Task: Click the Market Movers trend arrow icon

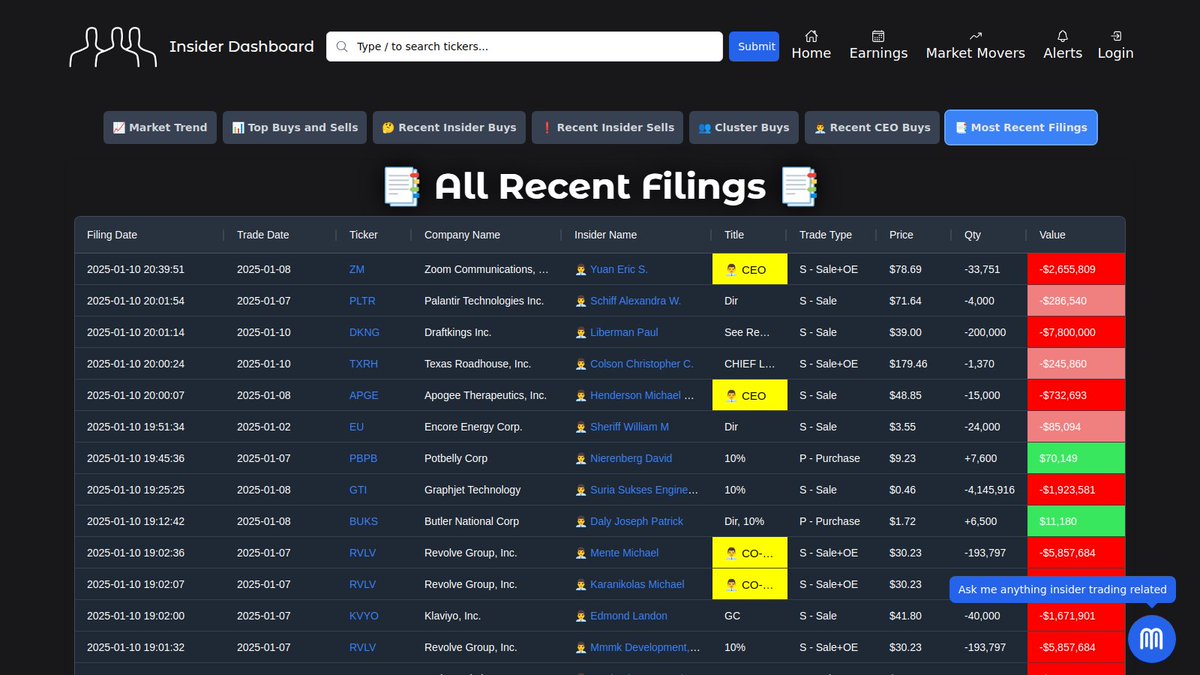Action: (x=975, y=36)
